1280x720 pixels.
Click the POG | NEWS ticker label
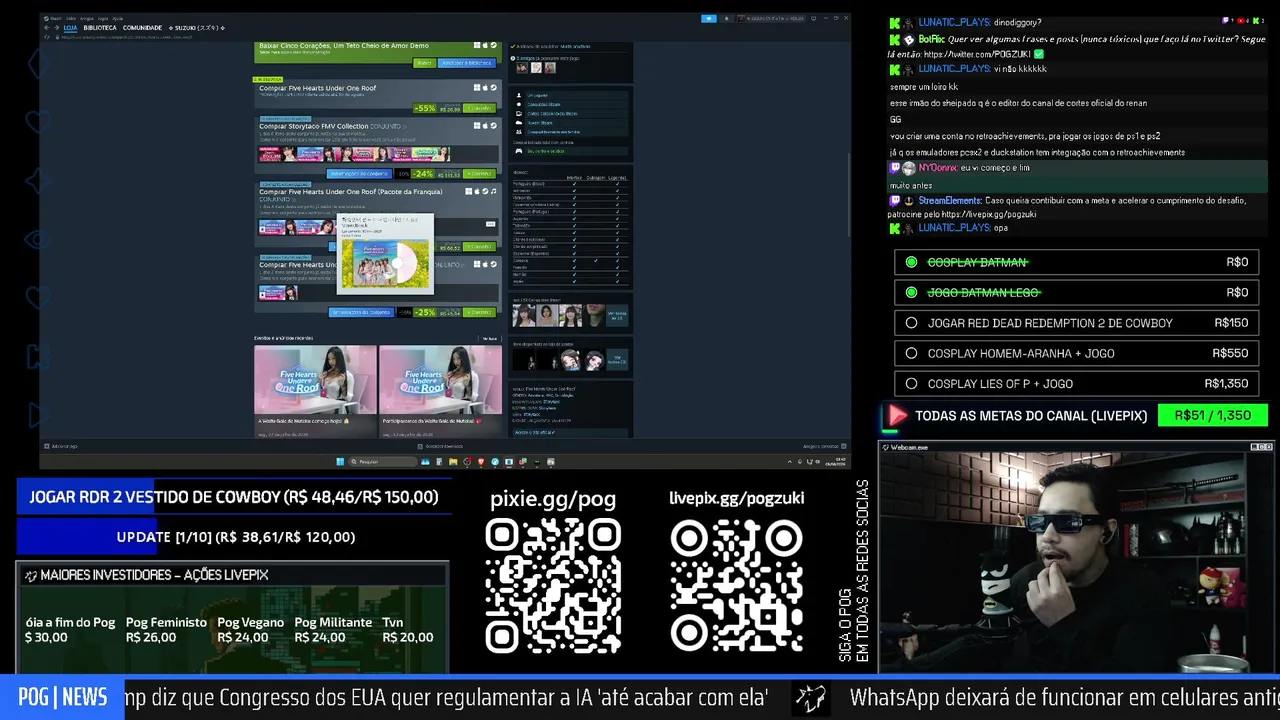point(62,698)
